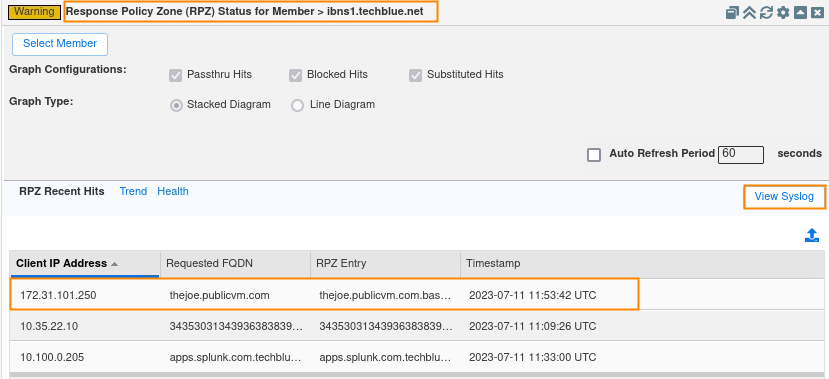Click the duplicate widget icon in header
Screen dimensions: 829x379
732,12
